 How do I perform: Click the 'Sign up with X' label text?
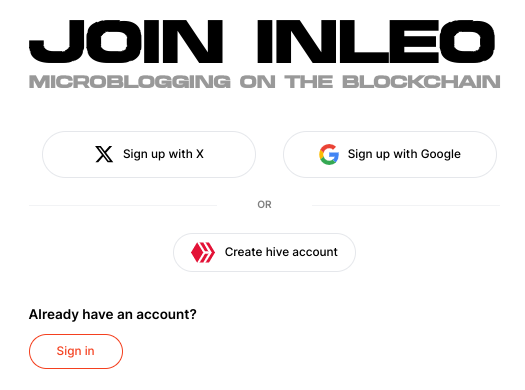point(163,154)
